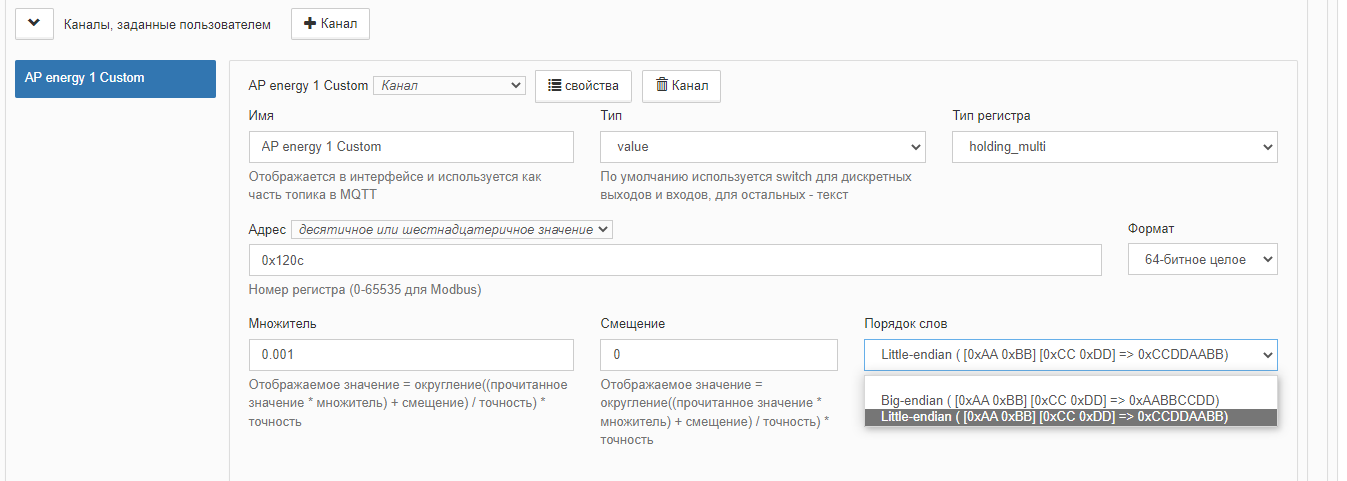The image size is (1347, 481).
Task: Open the Тип value dropdown
Action: coord(763,146)
